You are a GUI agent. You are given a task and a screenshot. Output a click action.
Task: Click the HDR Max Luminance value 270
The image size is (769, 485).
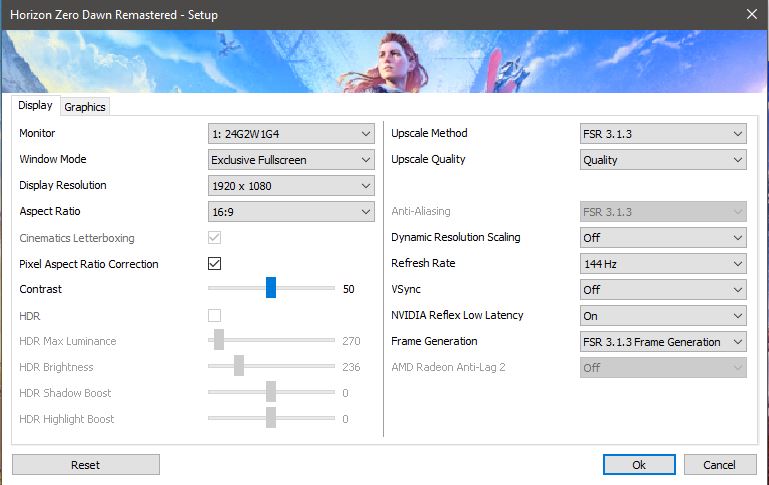[x=351, y=341]
